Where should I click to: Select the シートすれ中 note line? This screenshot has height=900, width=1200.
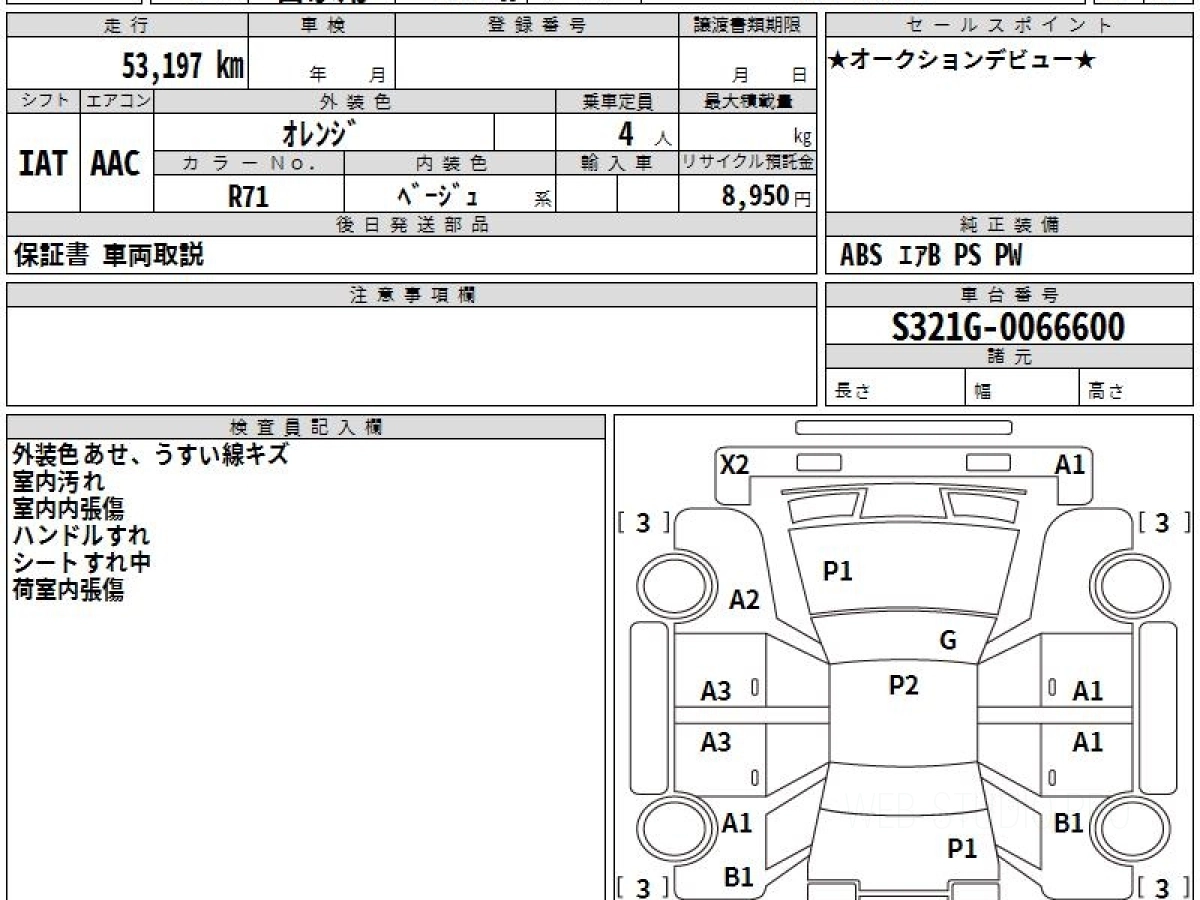[x=81, y=563]
